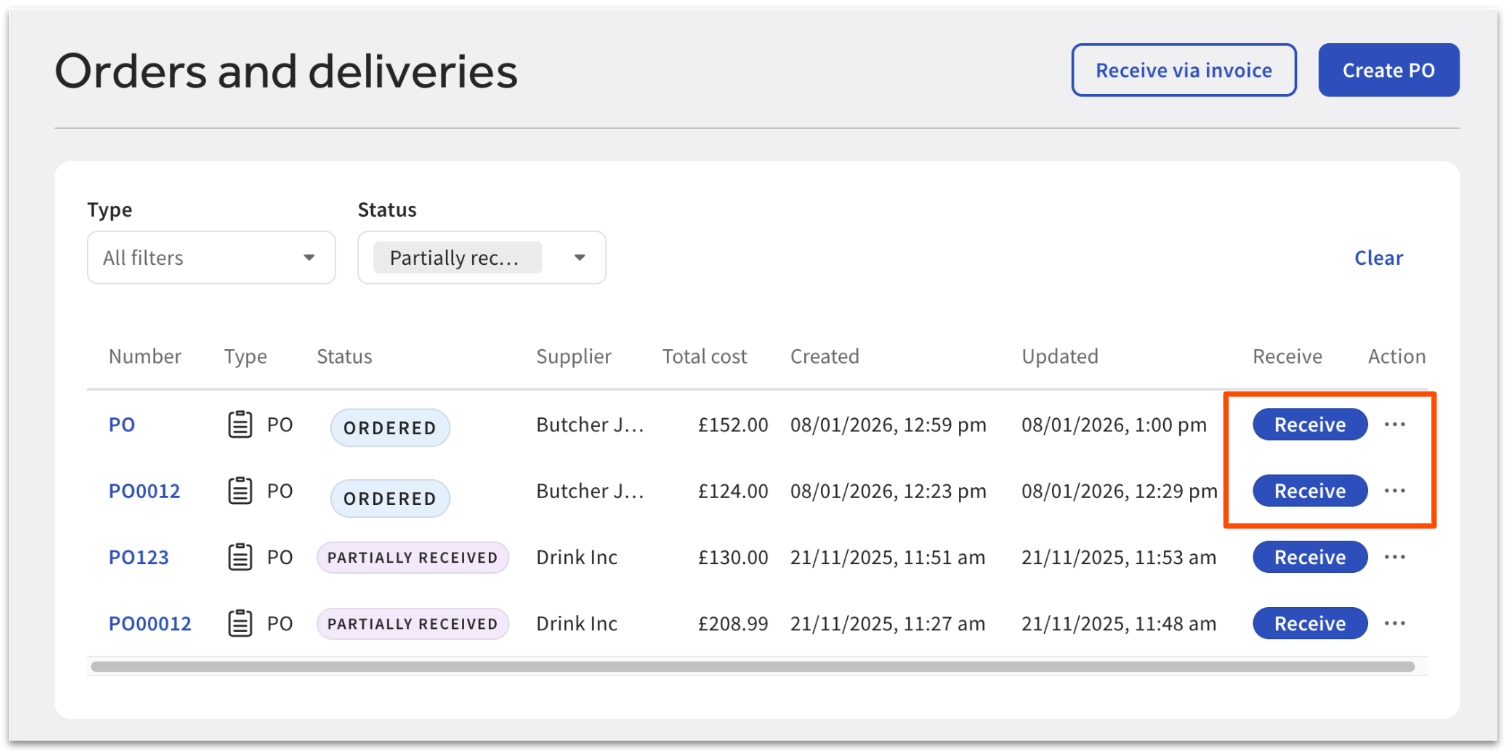Viewport: 1506px width, 752px height.
Task: Open more actions menu for PO00012 row
Action: point(1394,624)
